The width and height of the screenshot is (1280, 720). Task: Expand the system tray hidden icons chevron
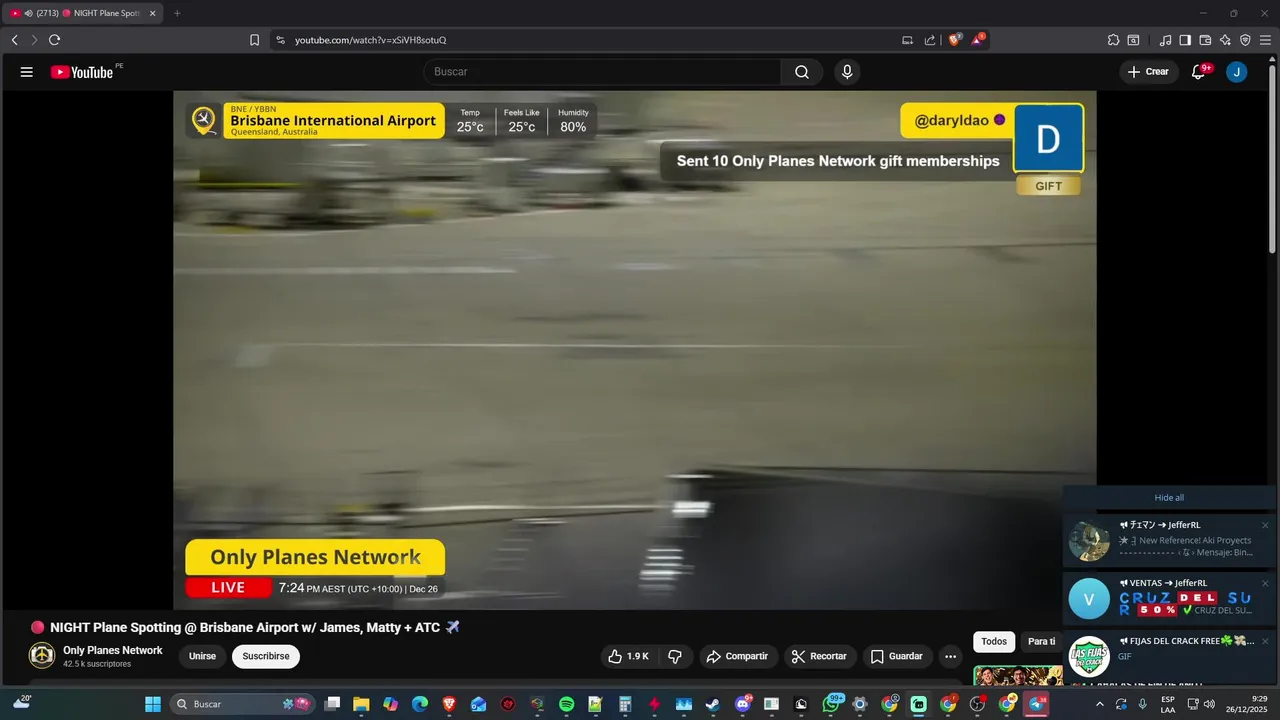1100,704
